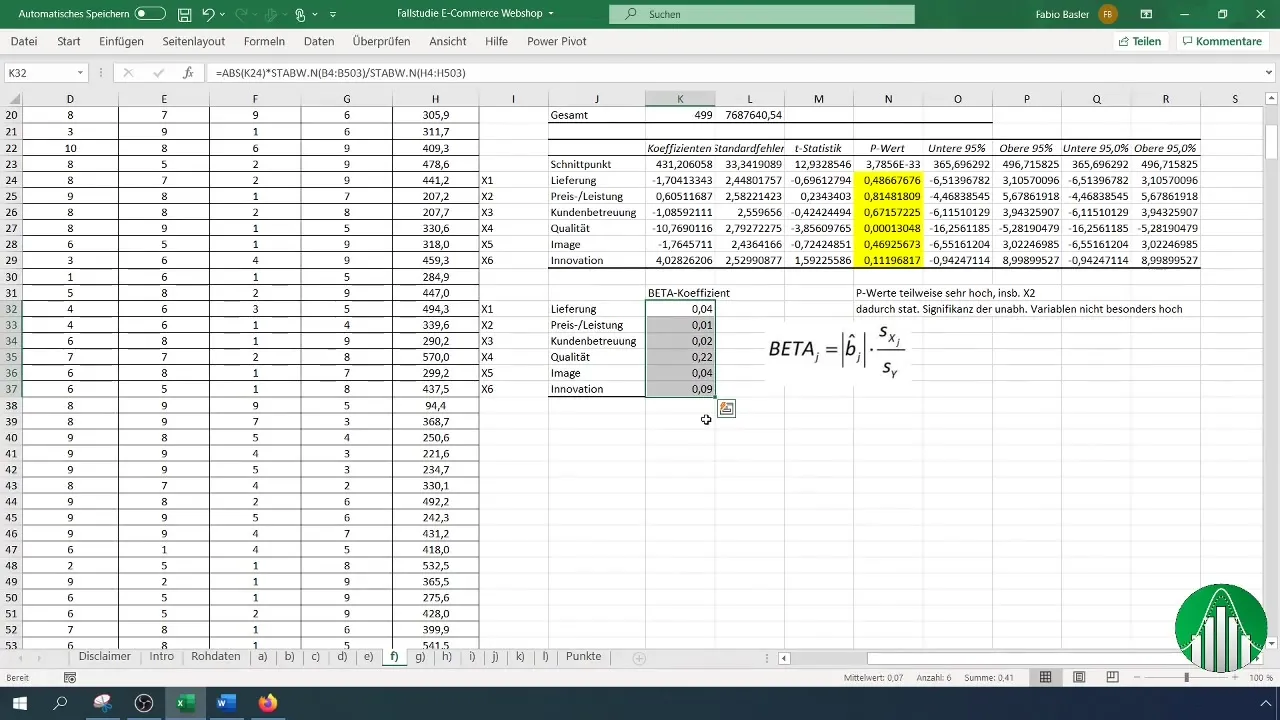The width and height of the screenshot is (1280, 720).
Task: Open the Name Box dropdown arrow
Action: [x=81, y=73]
